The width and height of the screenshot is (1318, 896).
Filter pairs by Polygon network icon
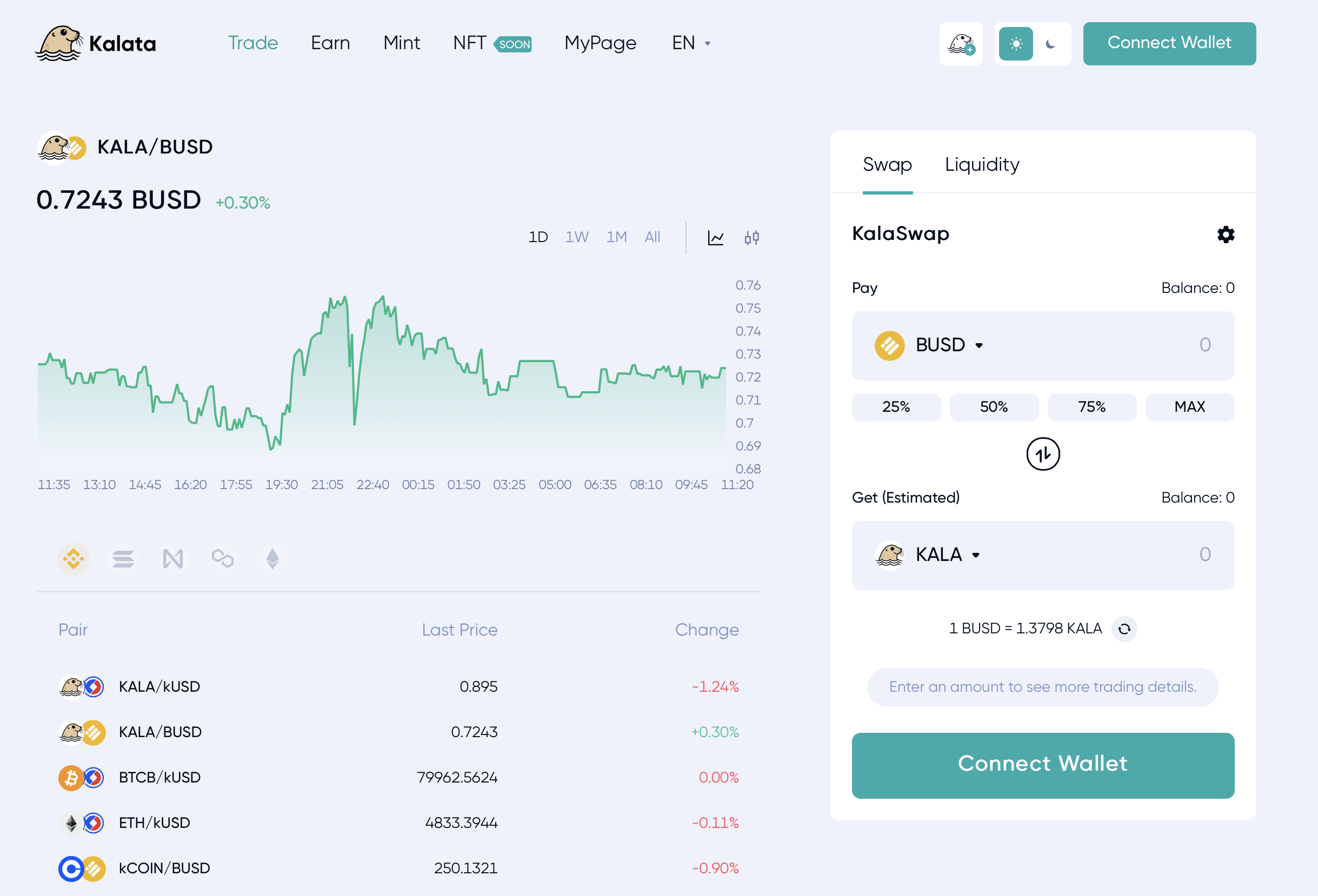pos(222,559)
